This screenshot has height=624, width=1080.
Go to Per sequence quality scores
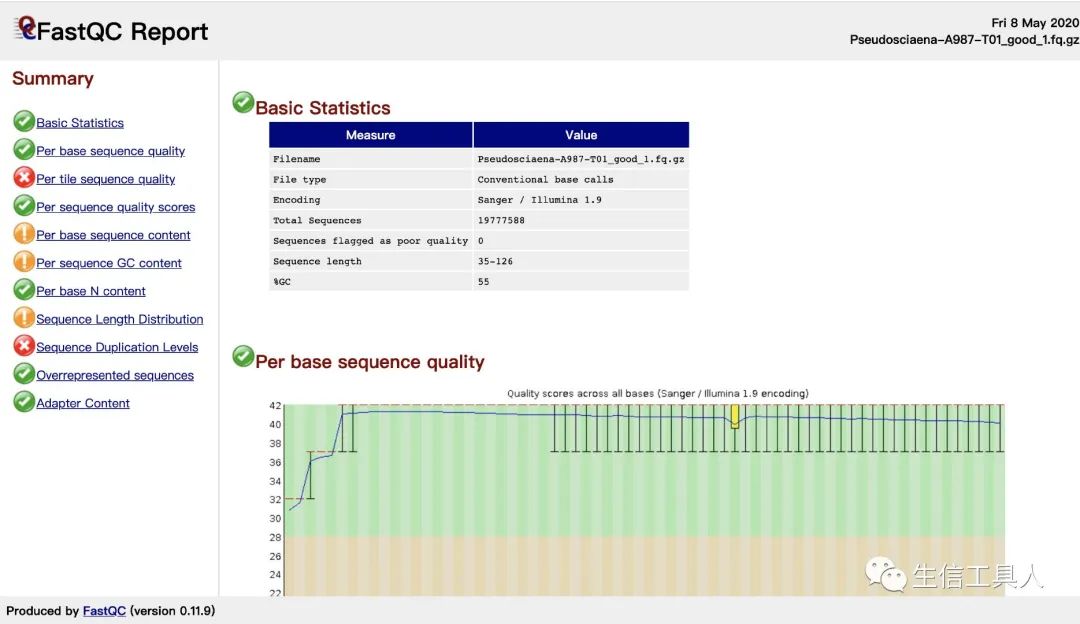115,207
